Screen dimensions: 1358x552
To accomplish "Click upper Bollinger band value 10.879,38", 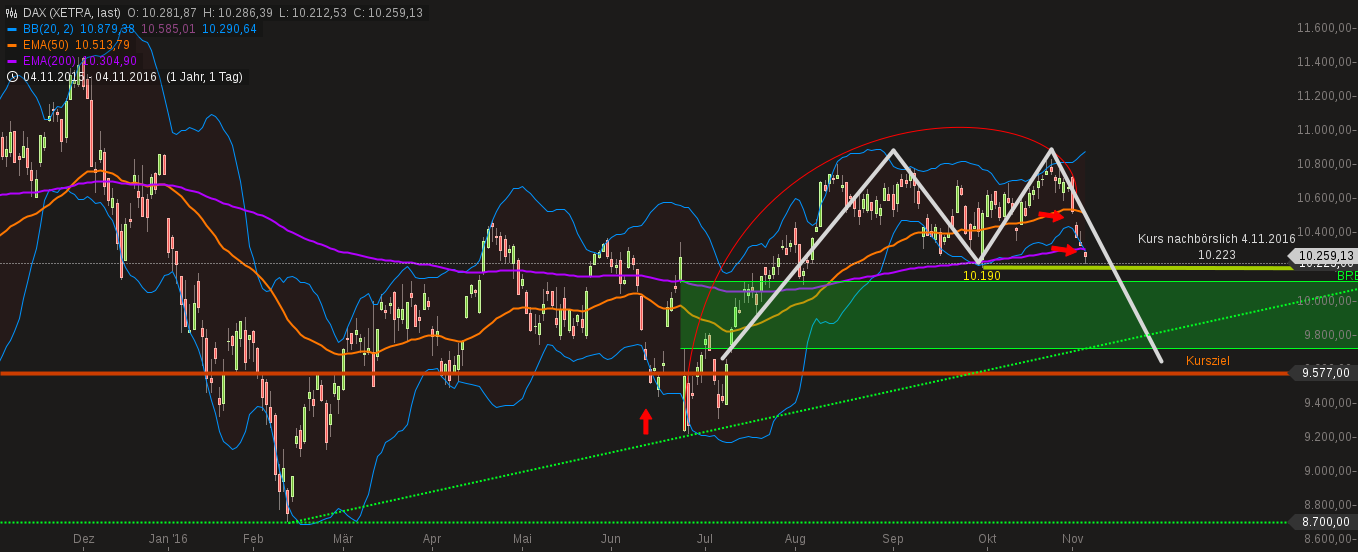I will [x=107, y=29].
